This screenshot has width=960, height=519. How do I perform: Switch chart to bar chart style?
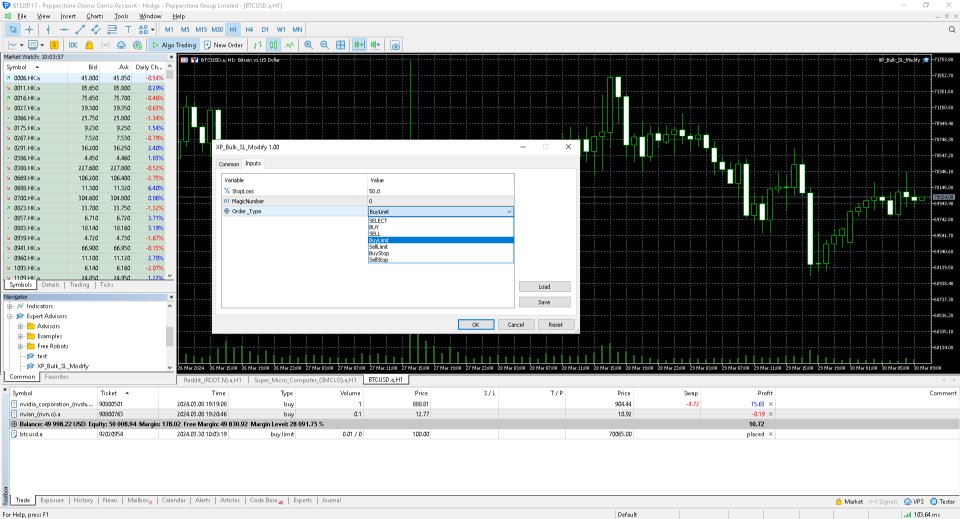pyautogui.click(x=258, y=45)
